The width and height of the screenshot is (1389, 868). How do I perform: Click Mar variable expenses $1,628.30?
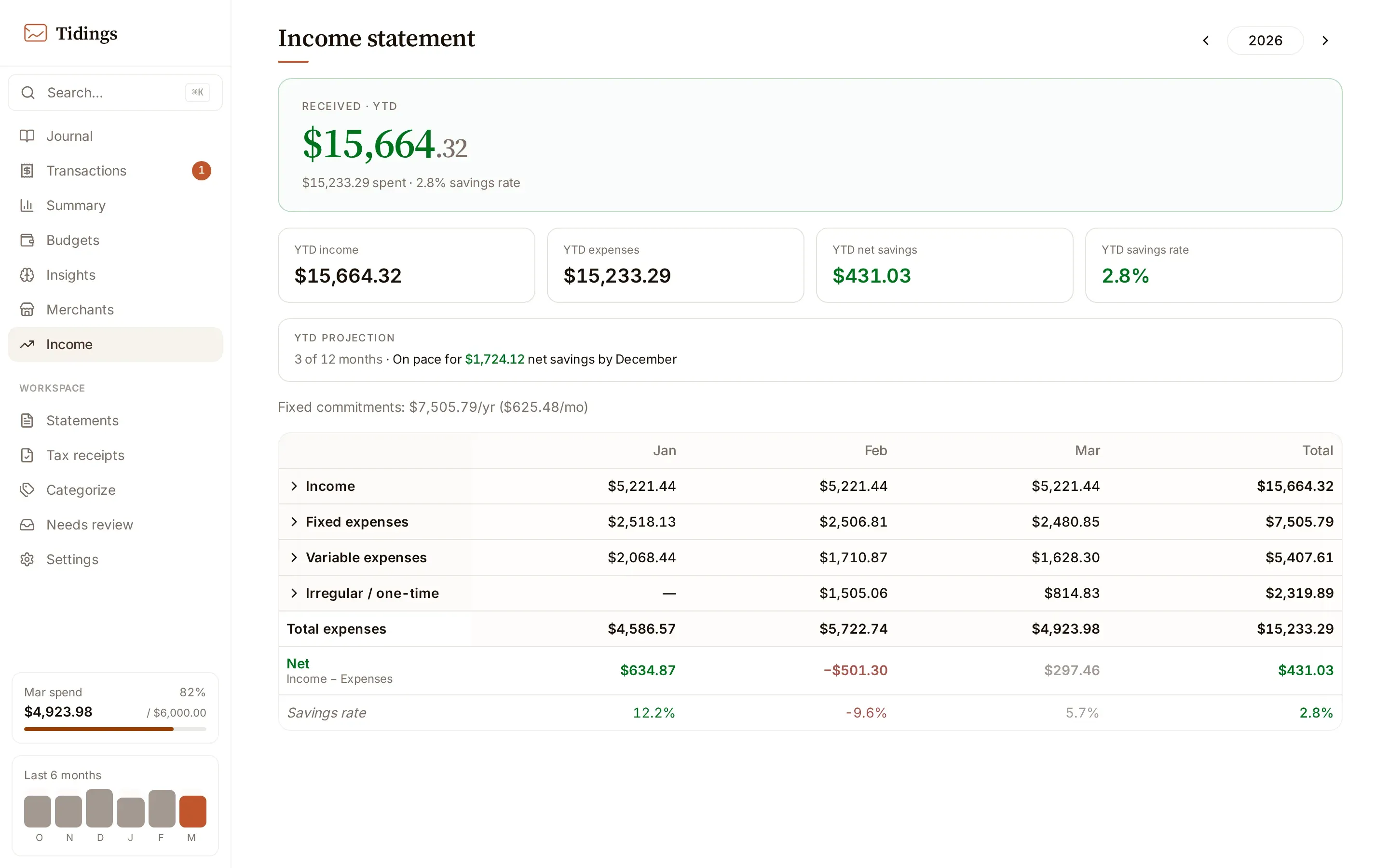[1066, 557]
